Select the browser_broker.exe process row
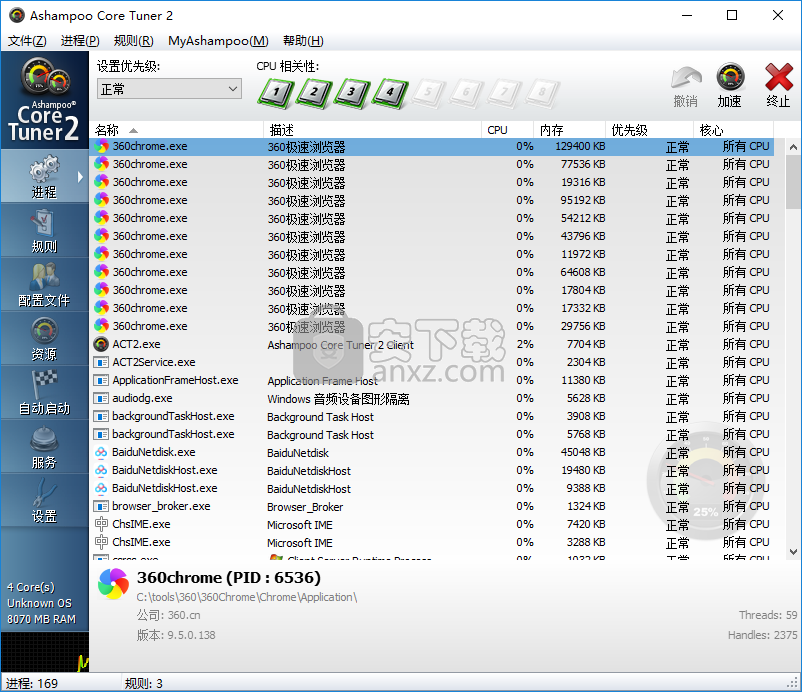Viewport: 802px width, 692px height. (x=432, y=506)
